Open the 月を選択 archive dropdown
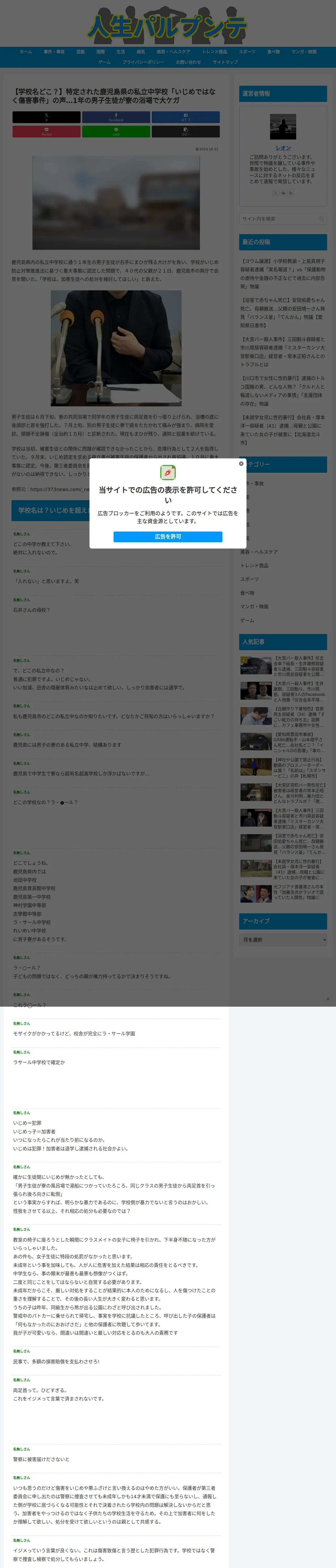The height and width of the screenshot is (1568, 336). pos(283,940)
